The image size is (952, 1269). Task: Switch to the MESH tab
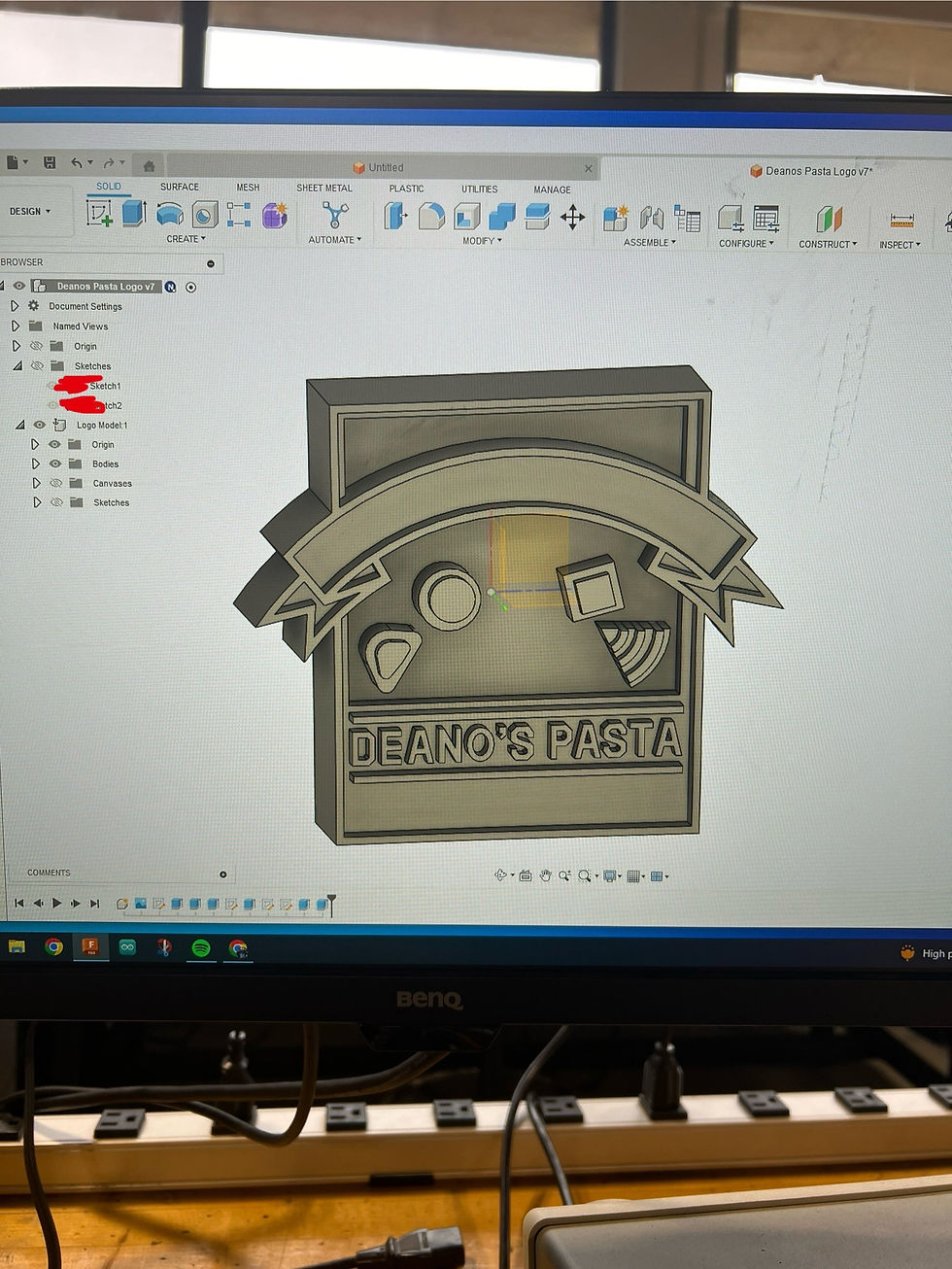tap(248, 188)
